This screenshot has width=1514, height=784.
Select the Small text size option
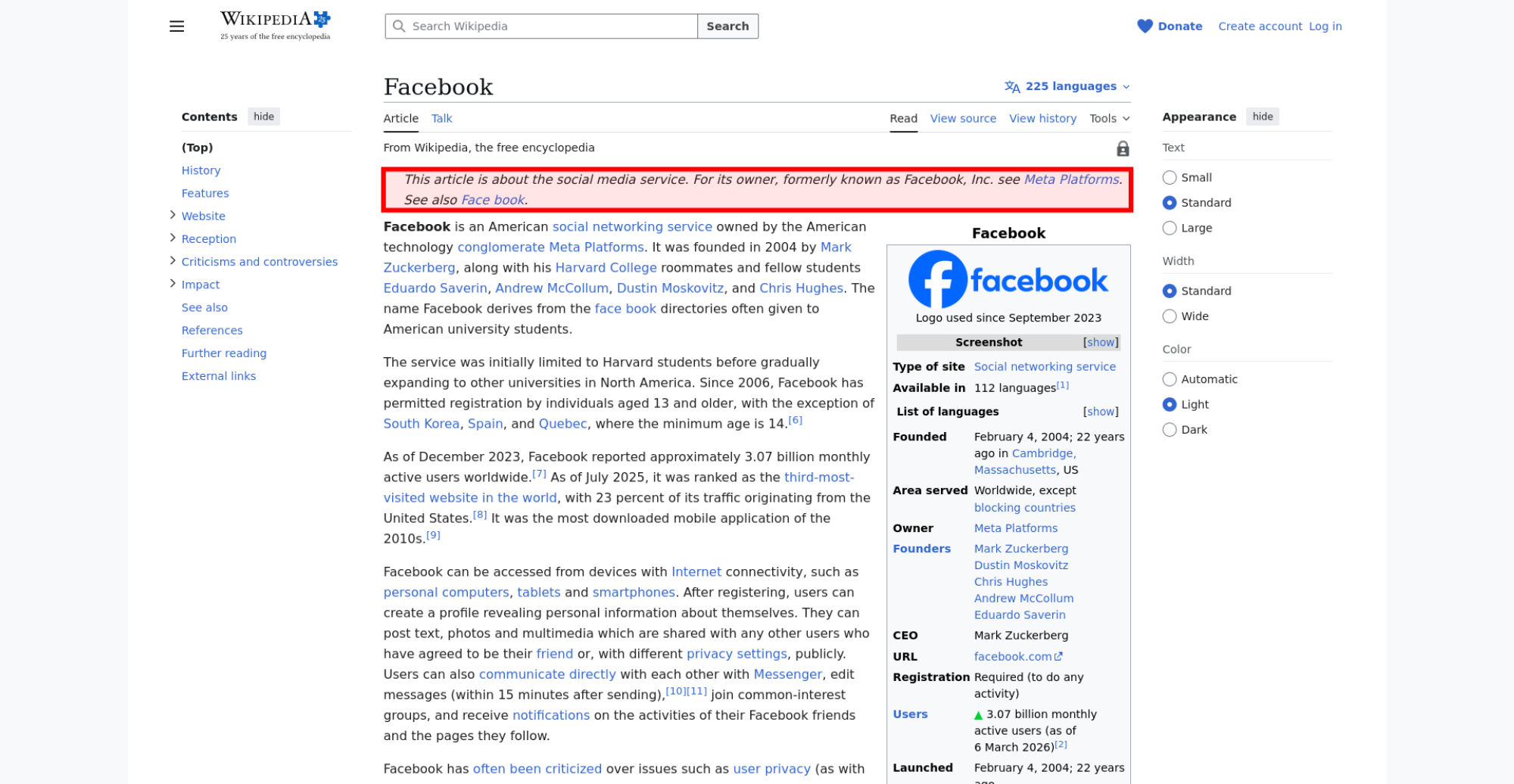(x=1170, y=178)
